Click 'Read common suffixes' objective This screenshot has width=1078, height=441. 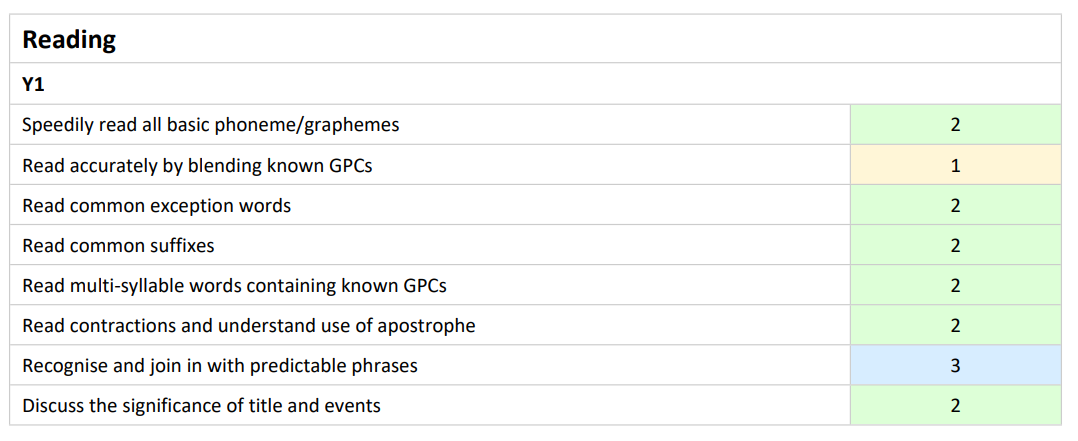118,245
